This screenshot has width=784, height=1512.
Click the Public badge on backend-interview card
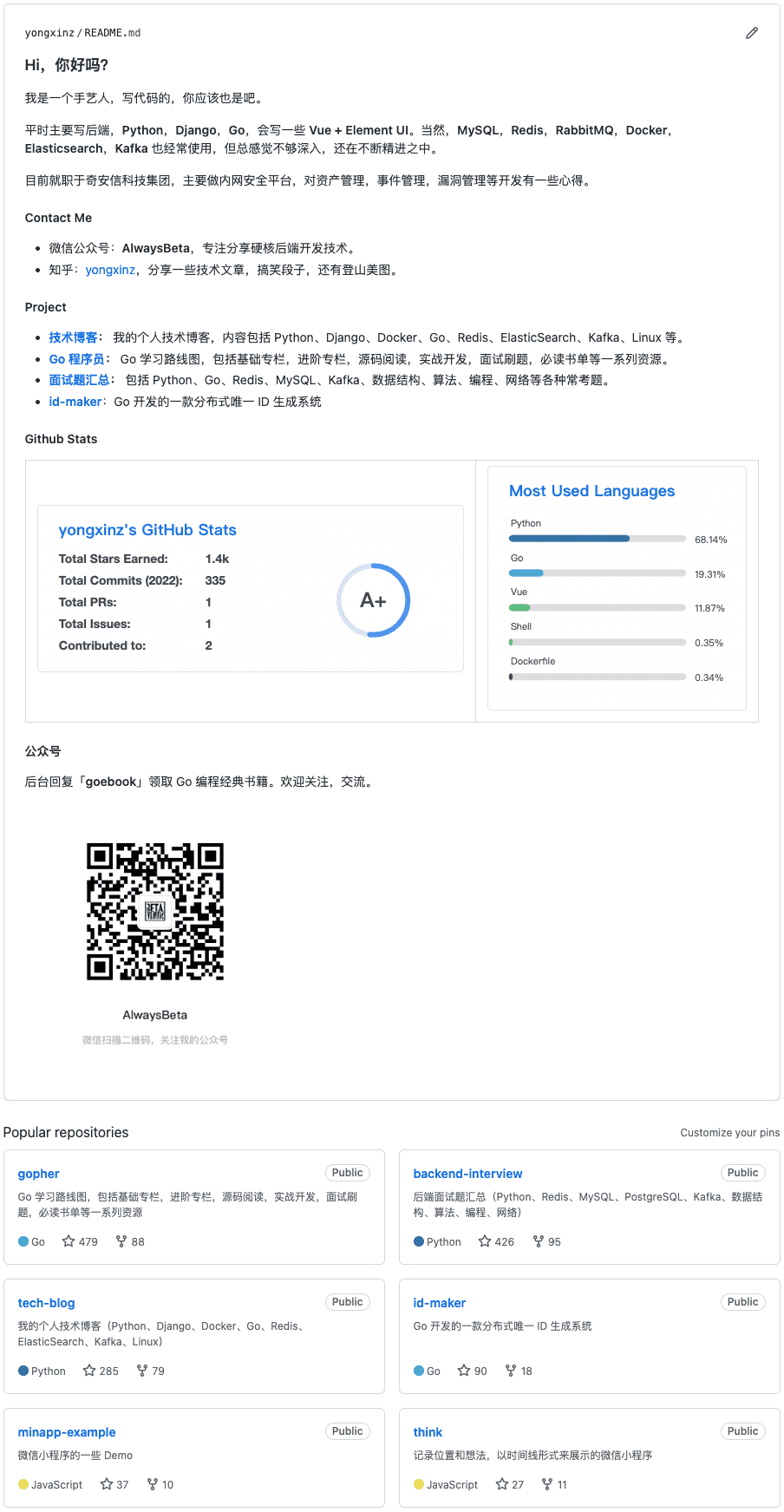point(743,1173)
